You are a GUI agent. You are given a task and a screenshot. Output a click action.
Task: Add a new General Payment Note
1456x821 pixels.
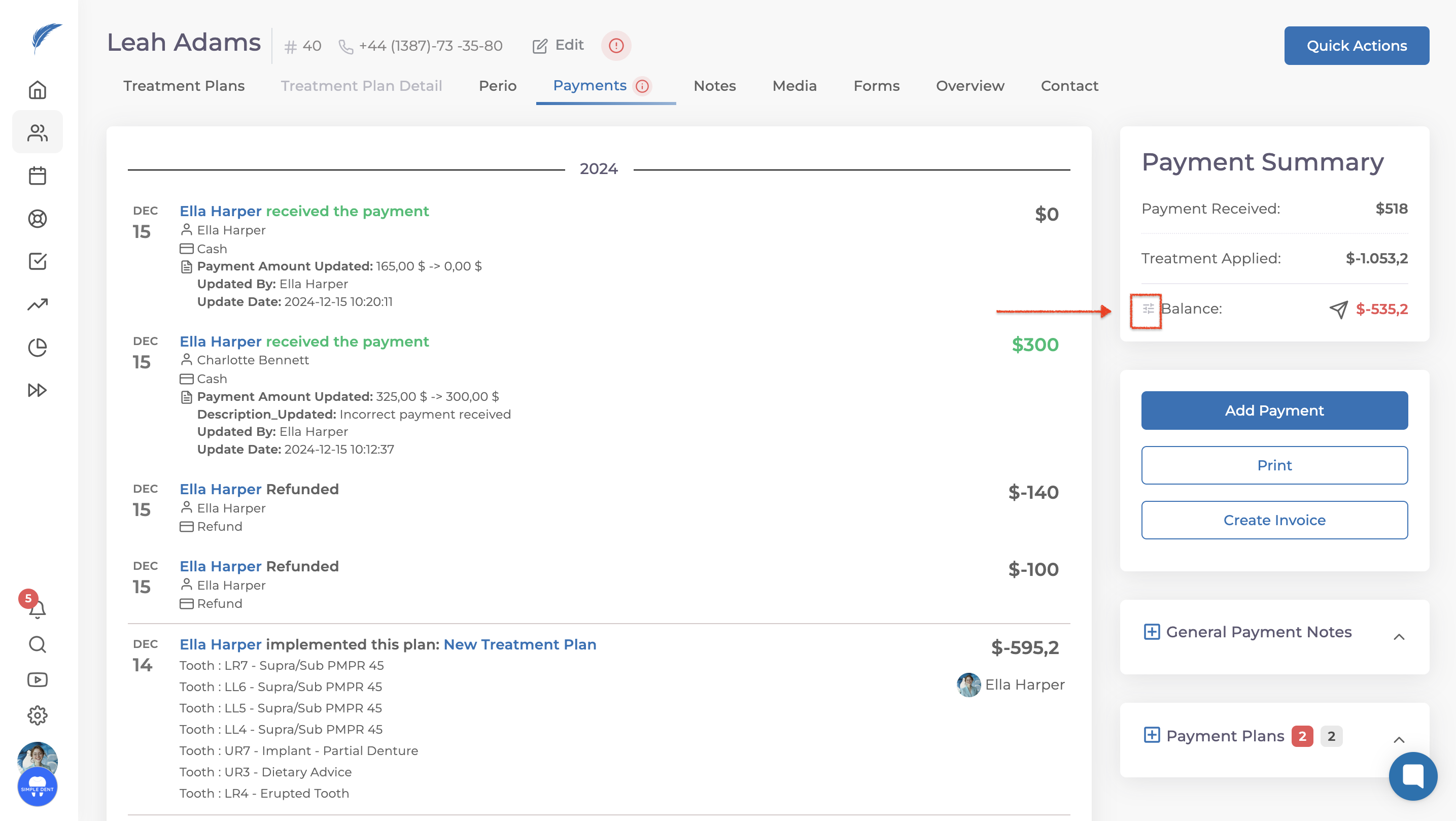[x=1151, y=632]
